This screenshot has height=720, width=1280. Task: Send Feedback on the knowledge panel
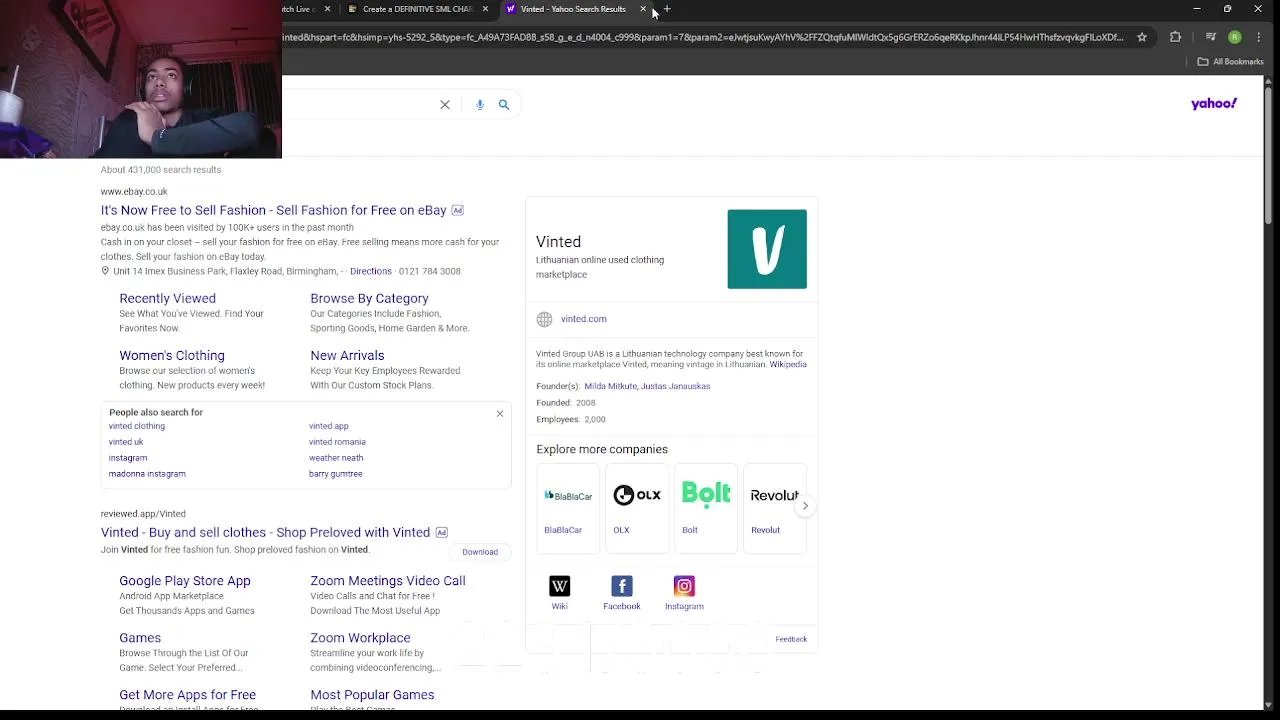coord(791,639)
